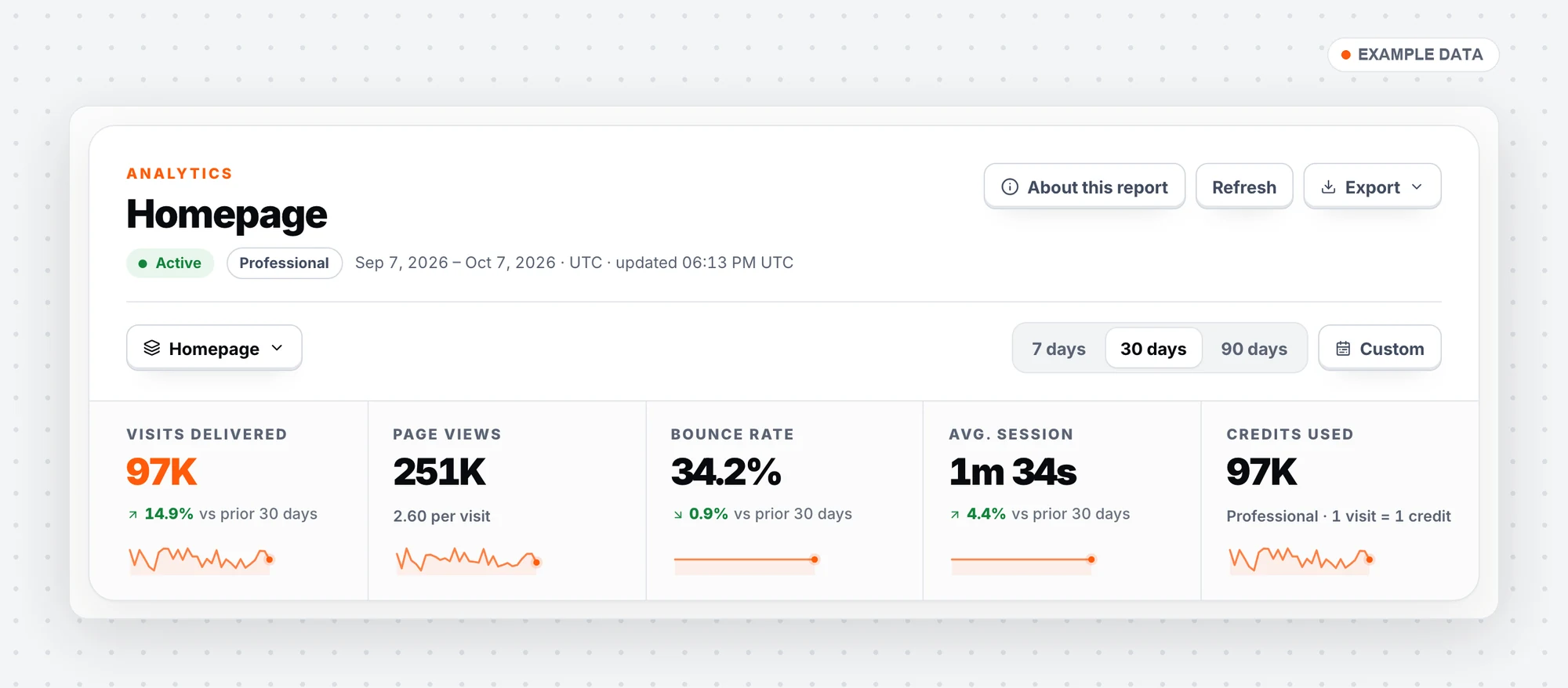Click the layers icon beside Homepage selector
1568x688 pixels.
pos(152,348)
